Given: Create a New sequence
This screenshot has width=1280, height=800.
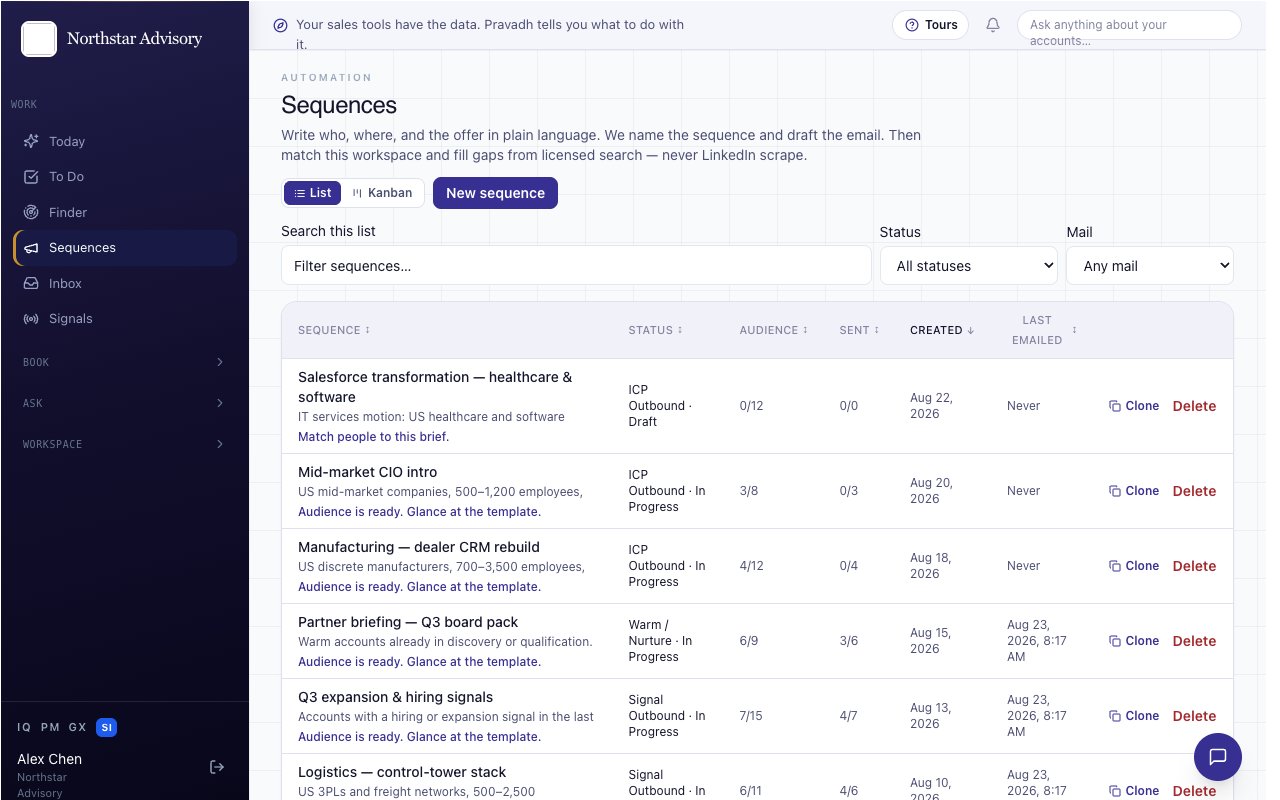Looking at the screenshot, I should [x=495, y=193].
